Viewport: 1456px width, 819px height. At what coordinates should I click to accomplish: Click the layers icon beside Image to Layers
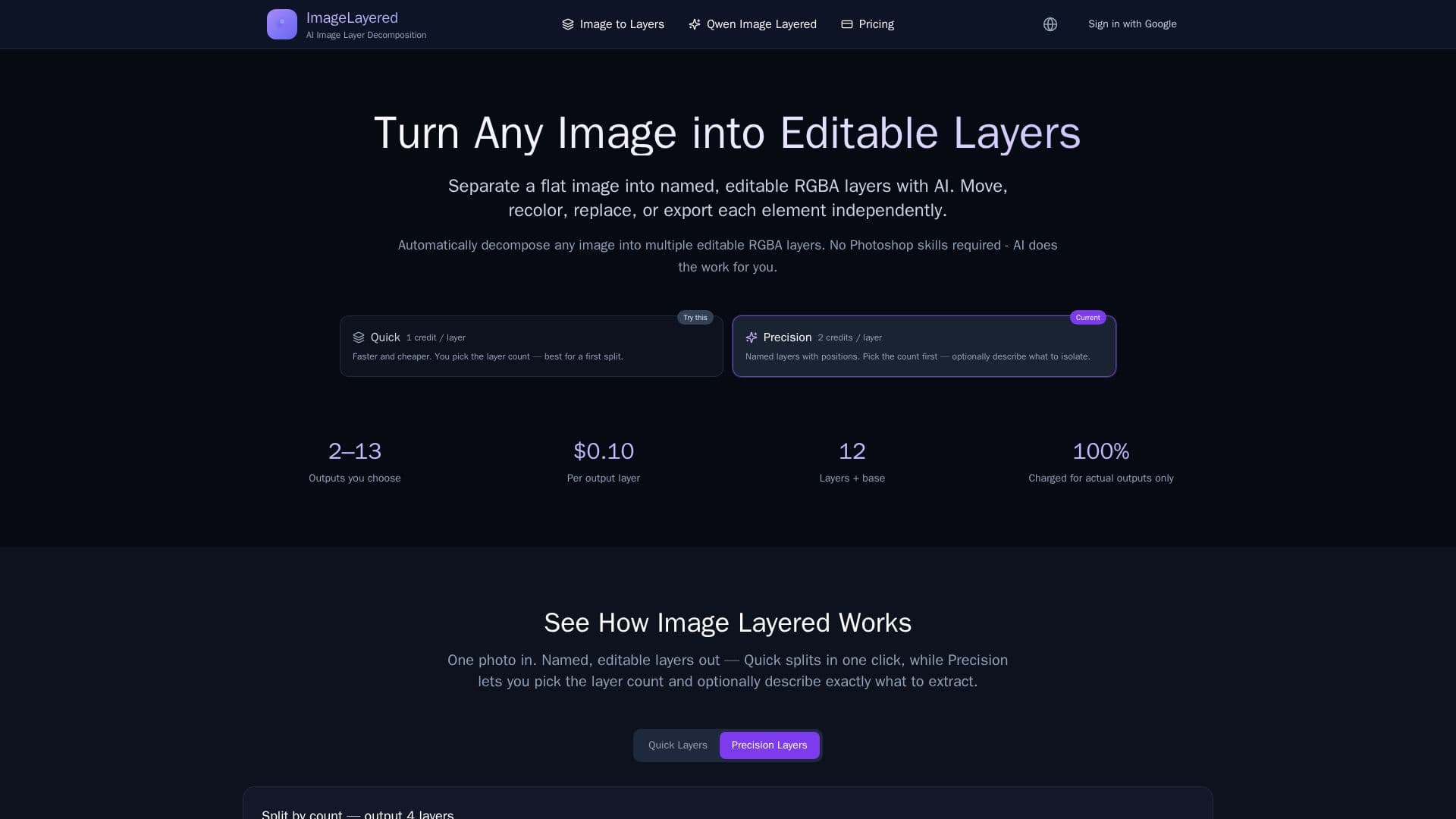coord(567,24)
